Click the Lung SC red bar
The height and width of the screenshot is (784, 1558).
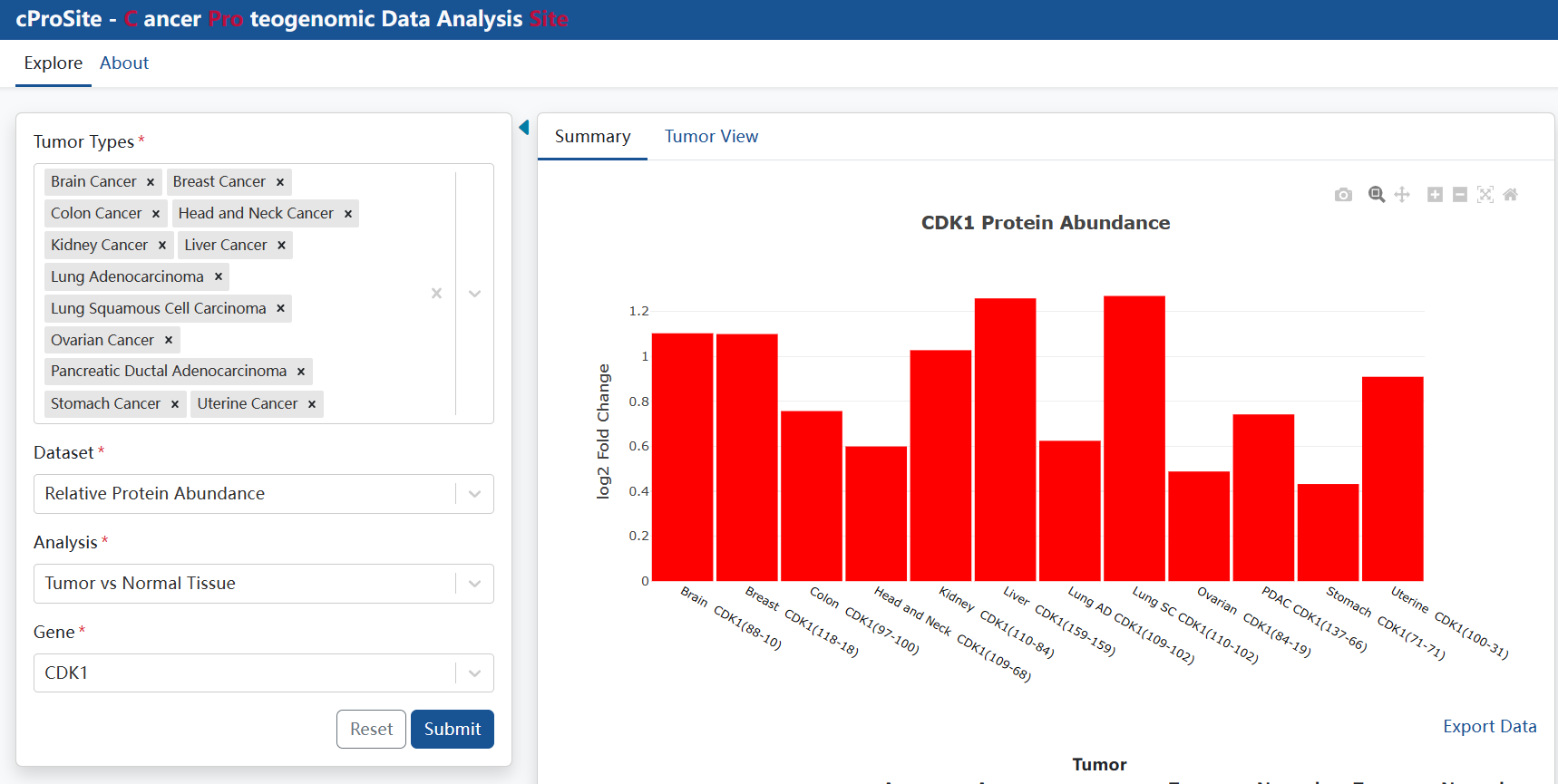click(x=1134, y=439)
